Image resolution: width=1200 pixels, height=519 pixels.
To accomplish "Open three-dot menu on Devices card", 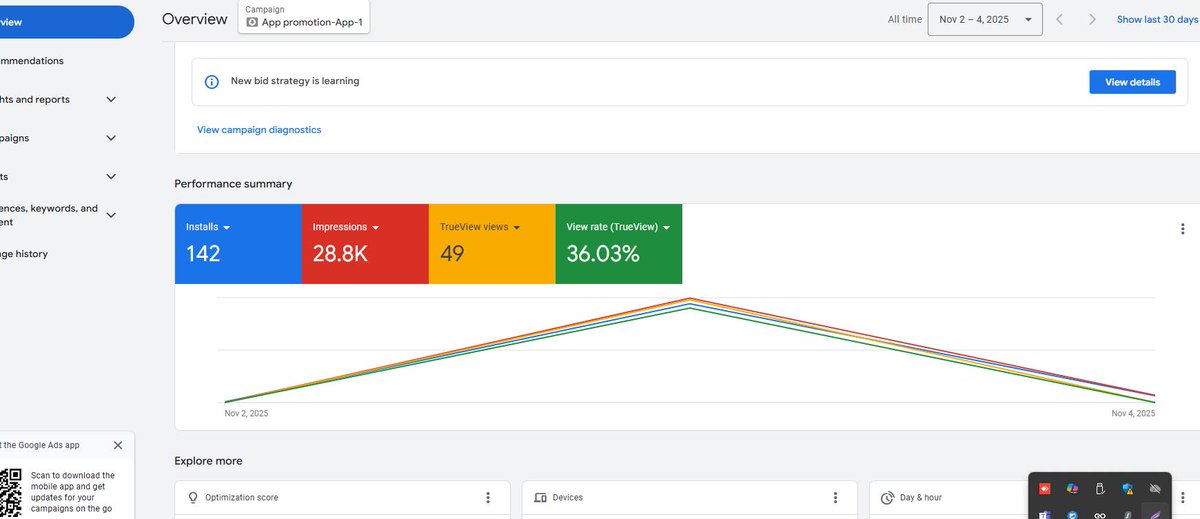I will click(836, 497).
